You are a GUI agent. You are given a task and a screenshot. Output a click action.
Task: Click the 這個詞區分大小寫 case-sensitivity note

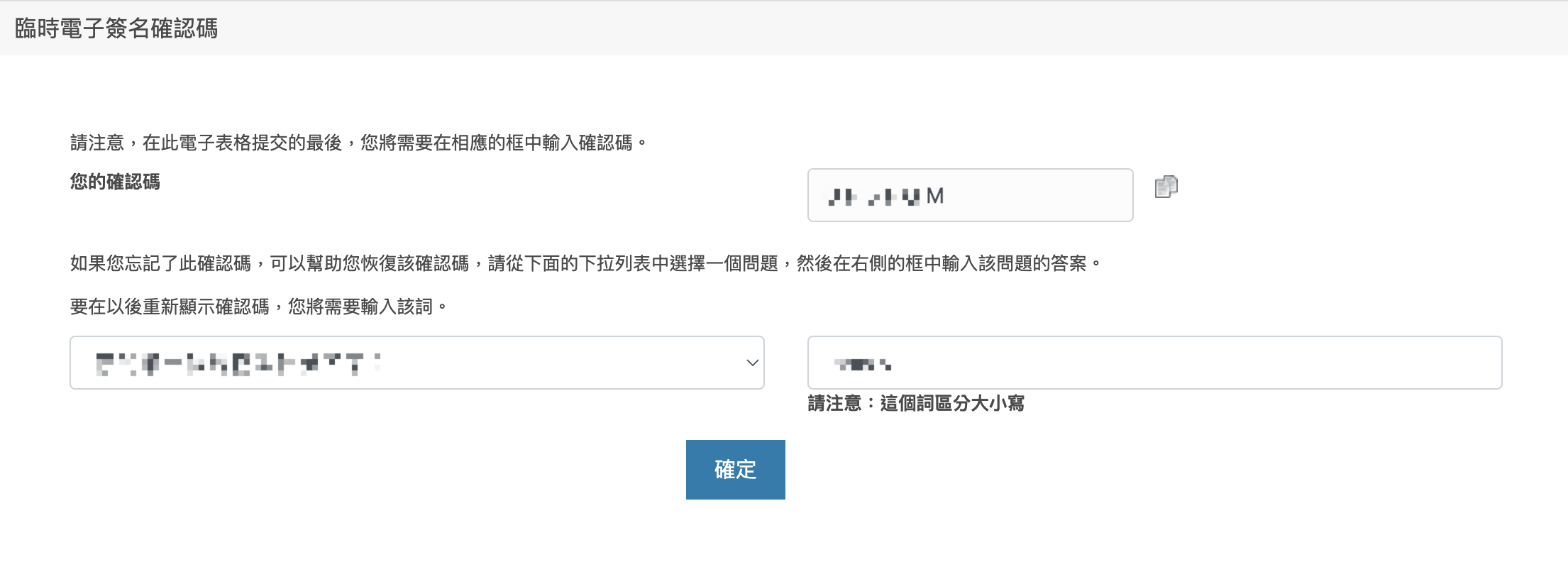(x=952, y=404)
